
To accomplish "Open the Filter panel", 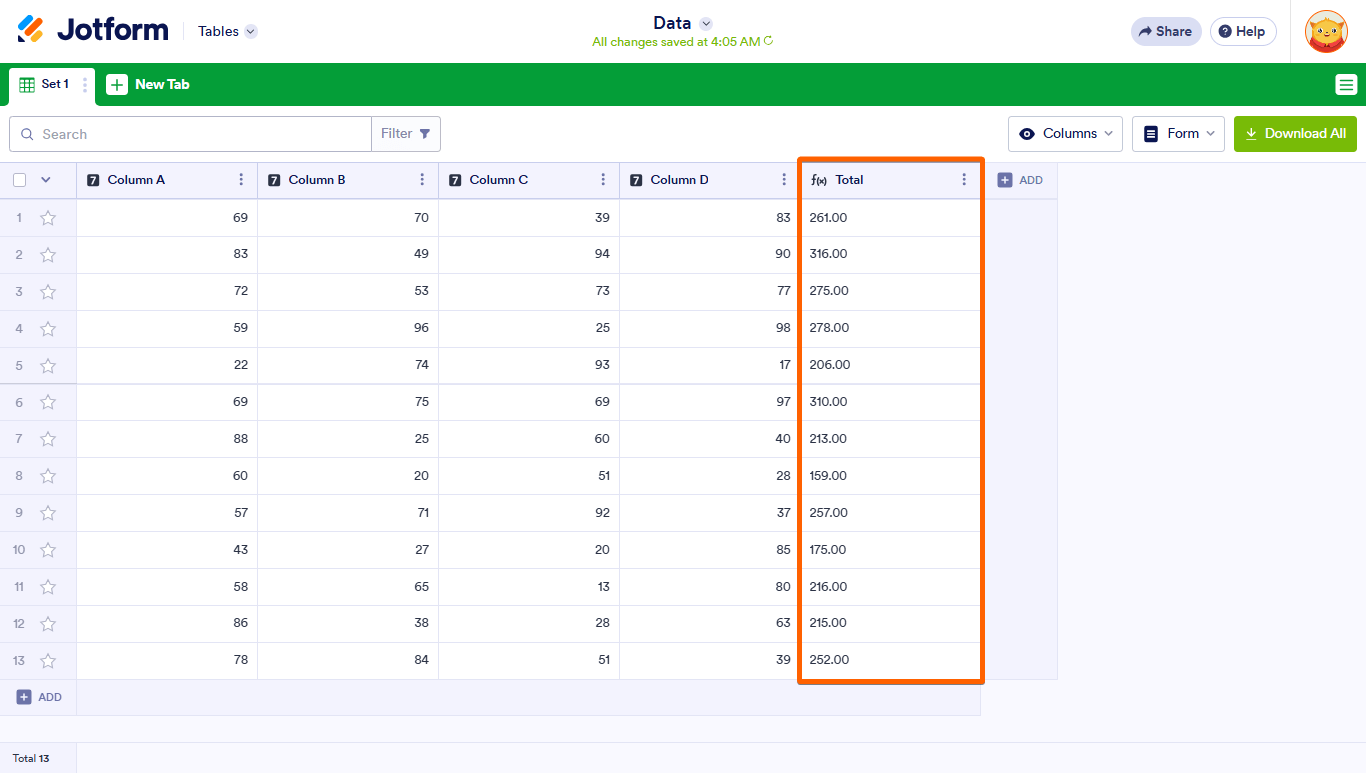I will [x=406, y=134].
